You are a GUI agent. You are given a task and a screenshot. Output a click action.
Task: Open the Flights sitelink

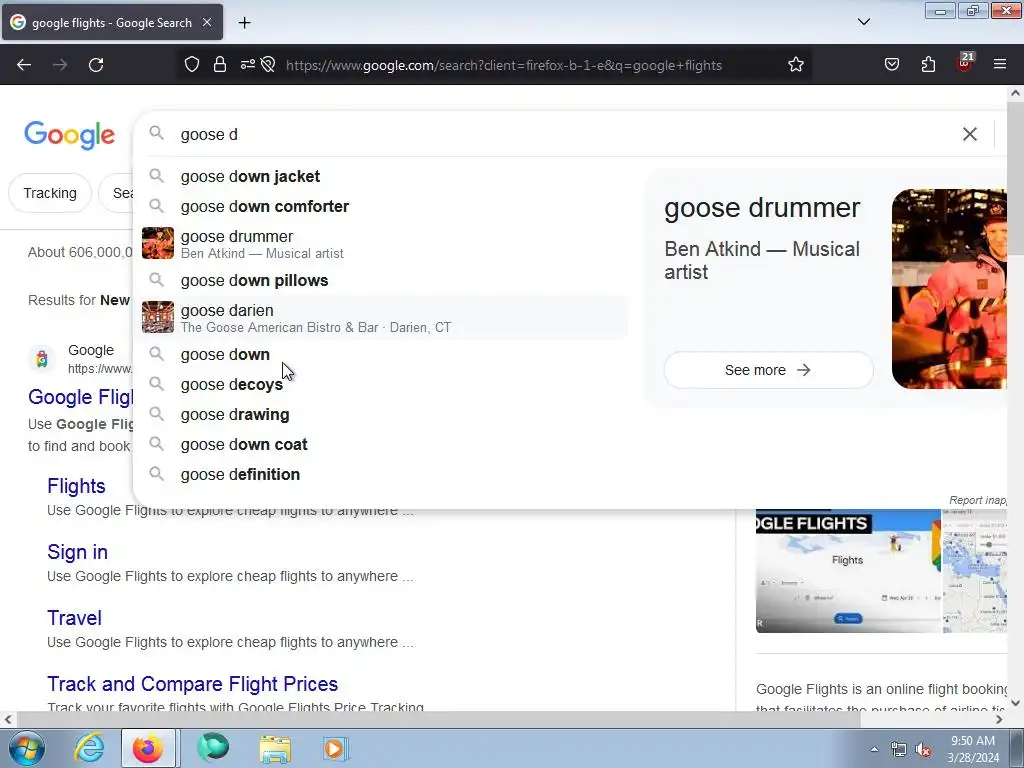tap(76, 486)
